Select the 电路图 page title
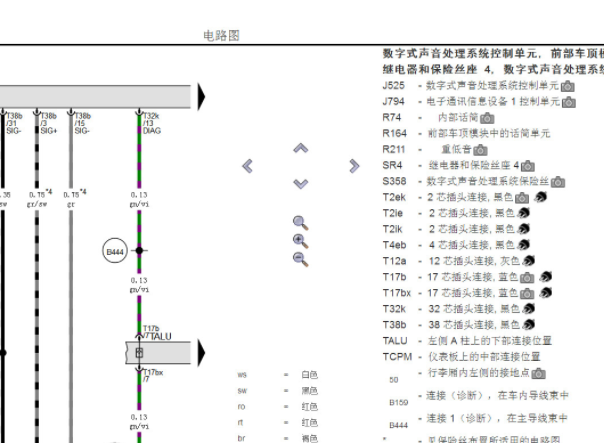Image resolution: width=604 pixels, height=443 pixels. [x=221, y=36]
